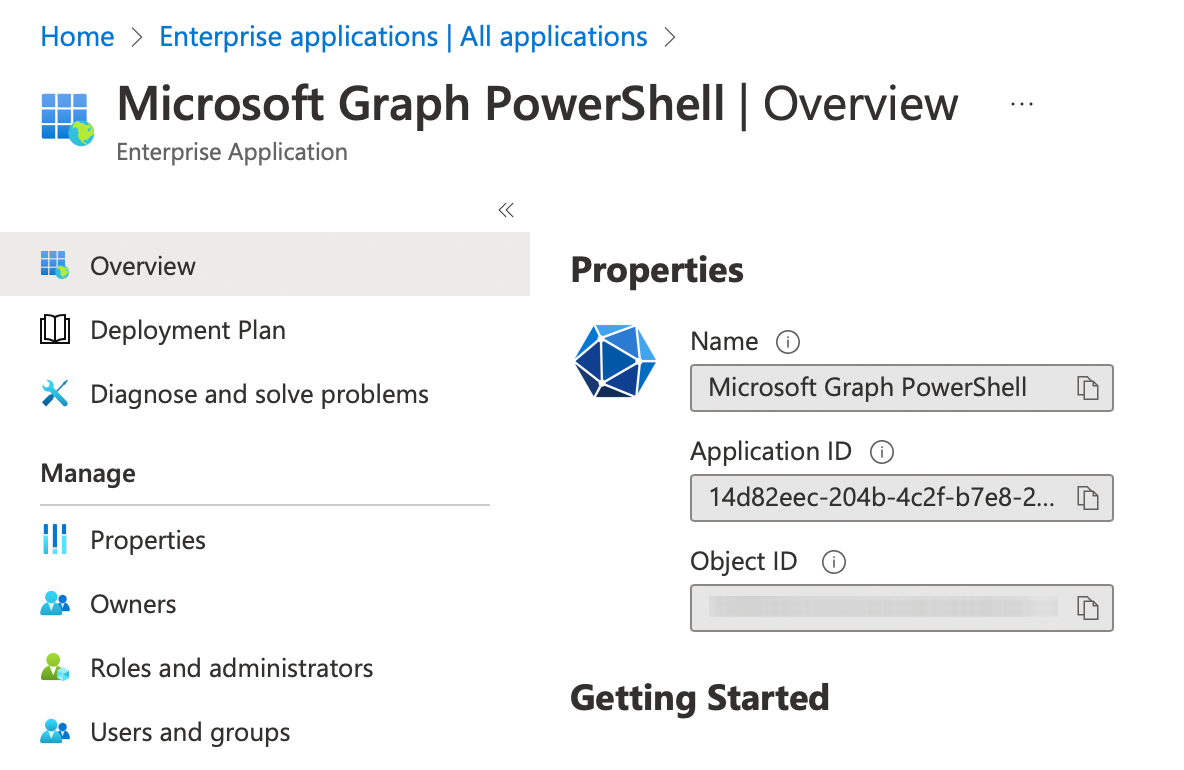
Task: Click the Home breadcrumb link
Action: tap(77, 36)
